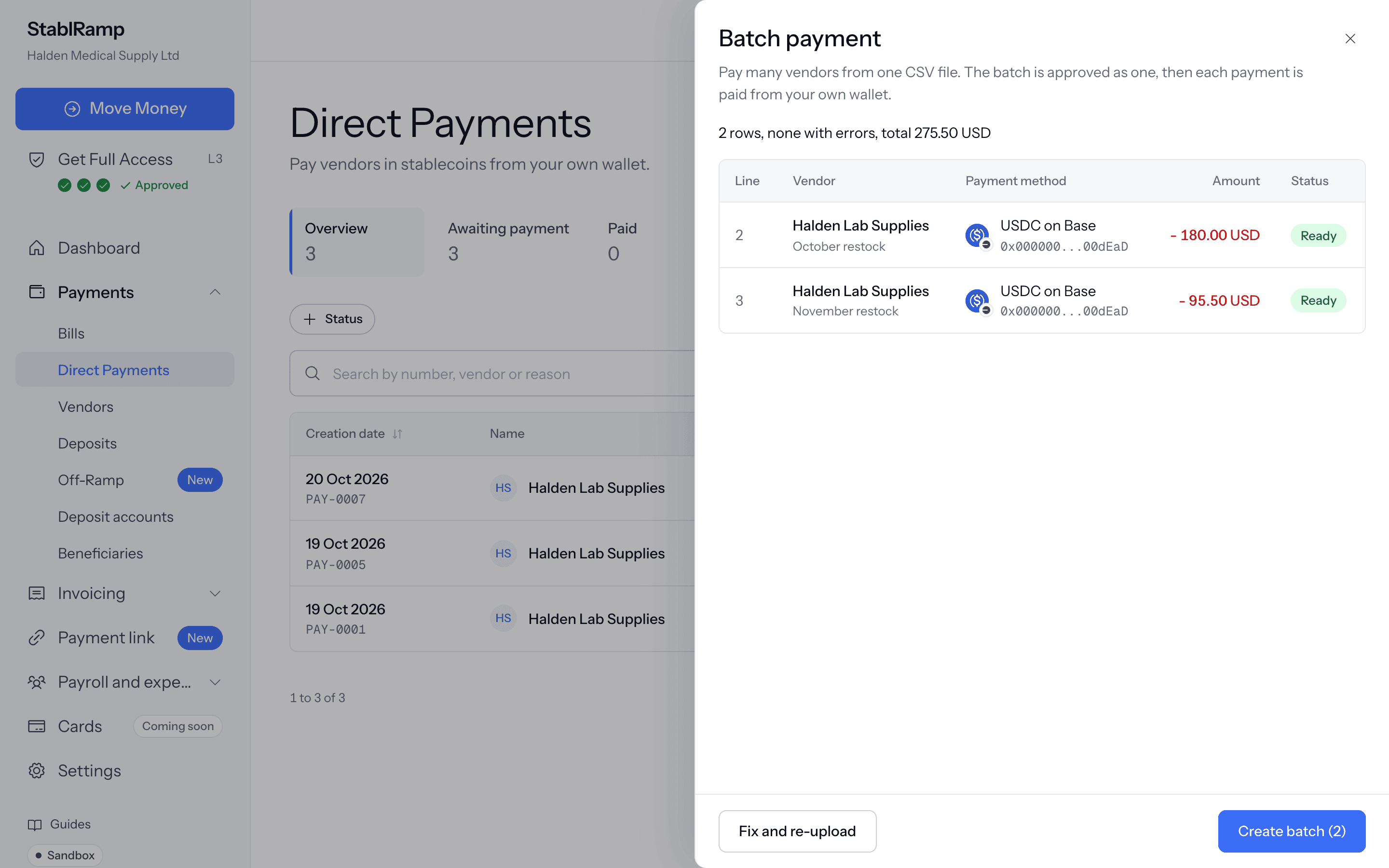Select the Paid tab
The height and width of the screenshot is (868, 1389).
[622, 241]
